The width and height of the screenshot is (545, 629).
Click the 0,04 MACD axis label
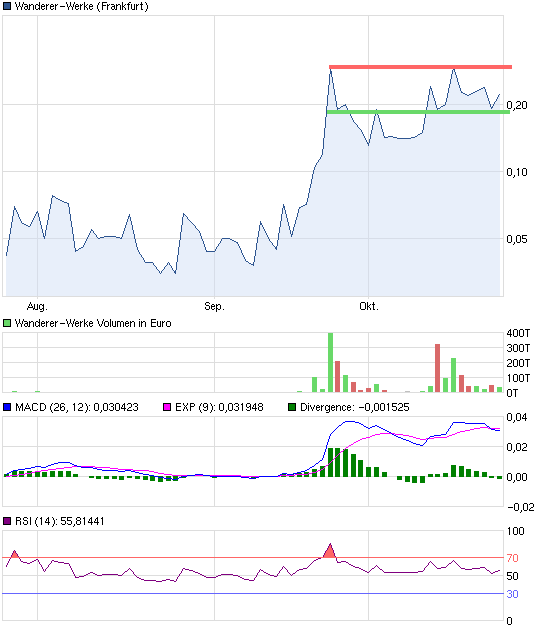pyautogui.click(x=517, y=417)
